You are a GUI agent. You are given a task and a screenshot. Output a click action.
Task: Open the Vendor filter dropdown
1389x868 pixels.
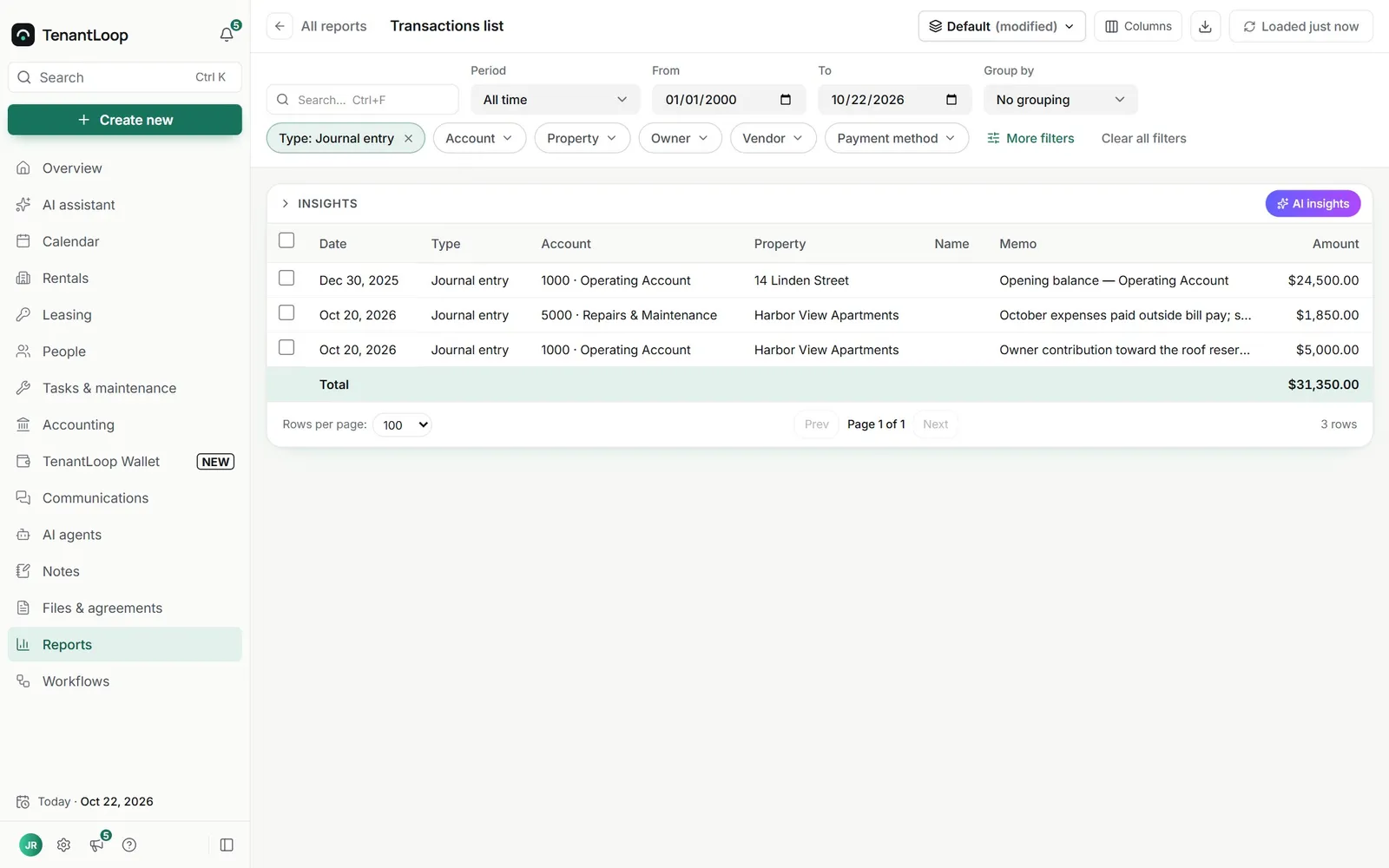[x=773, y=138]
